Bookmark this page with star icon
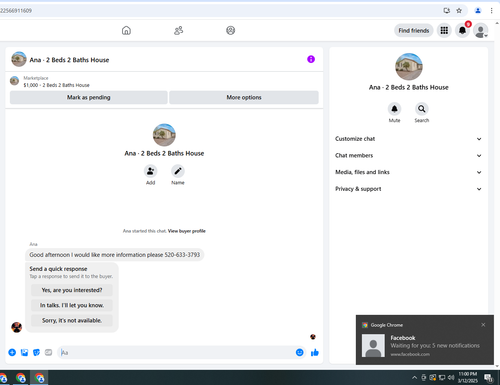The image size is (500, 385). click(459, 11)
